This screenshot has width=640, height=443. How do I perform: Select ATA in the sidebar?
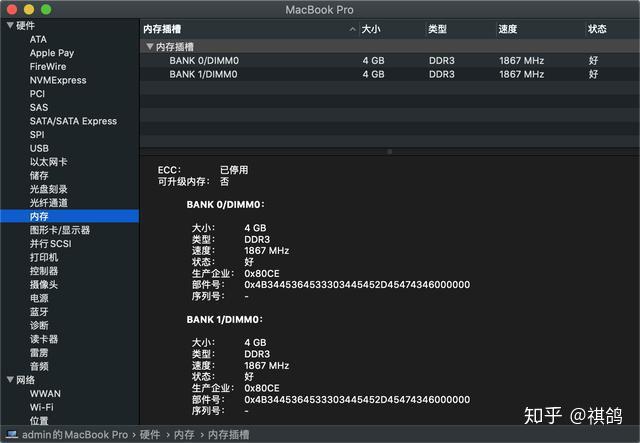tap(38, 39)
